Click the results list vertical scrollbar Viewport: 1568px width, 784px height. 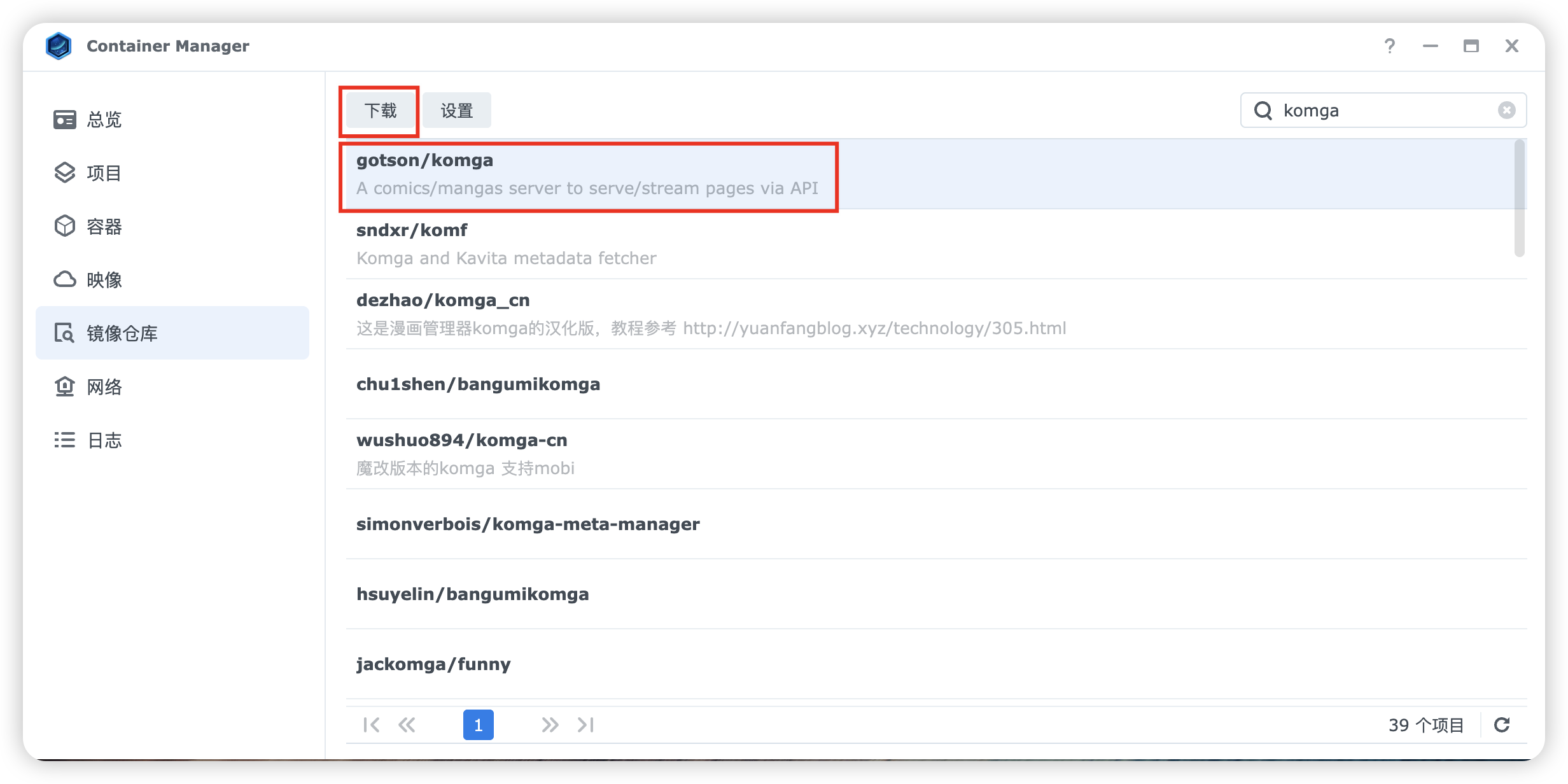point(1519,199)
